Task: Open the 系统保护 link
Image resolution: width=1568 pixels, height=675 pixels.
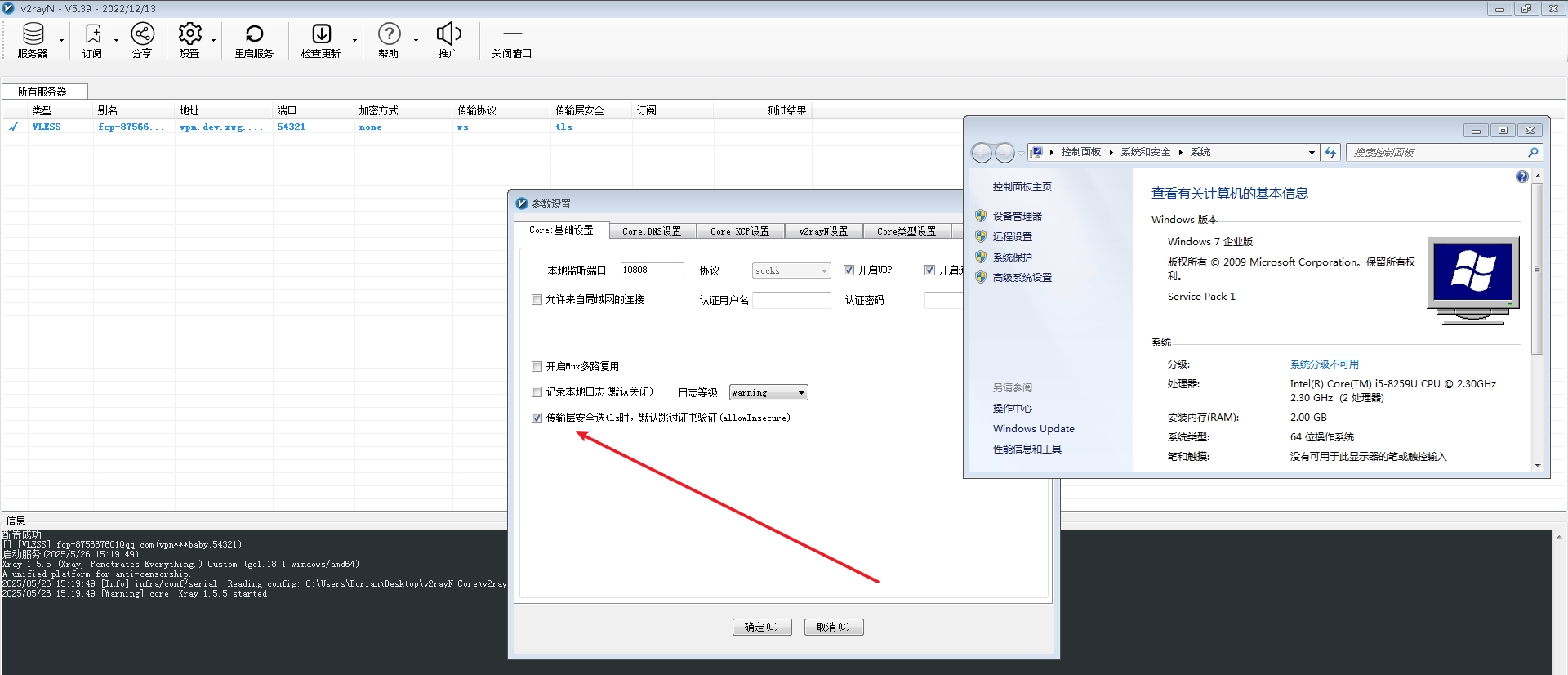Action: pos(1013,257)
